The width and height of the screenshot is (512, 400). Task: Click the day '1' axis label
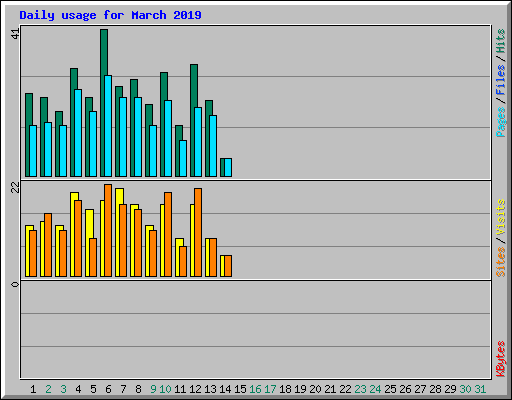(x=33, y=389)
